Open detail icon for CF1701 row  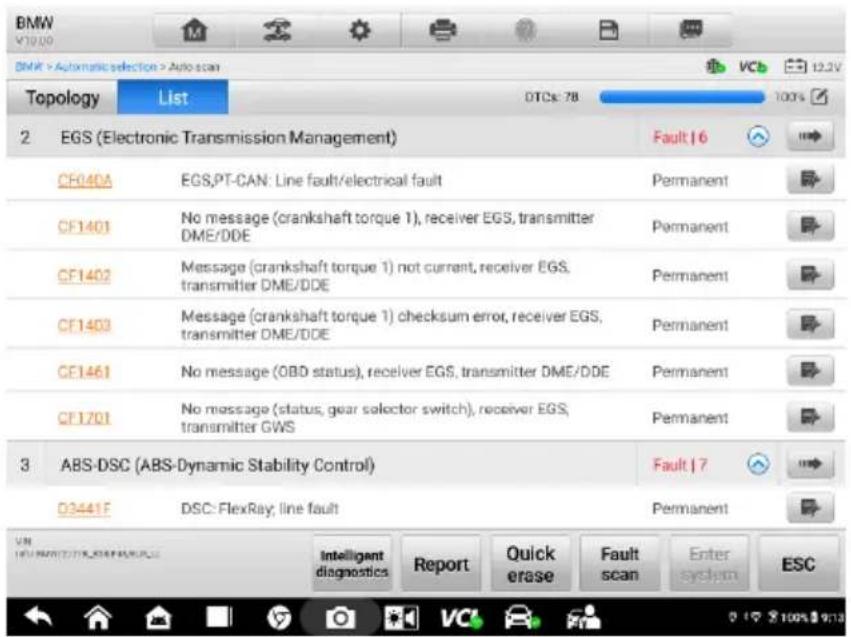click(x=810, y=417)
